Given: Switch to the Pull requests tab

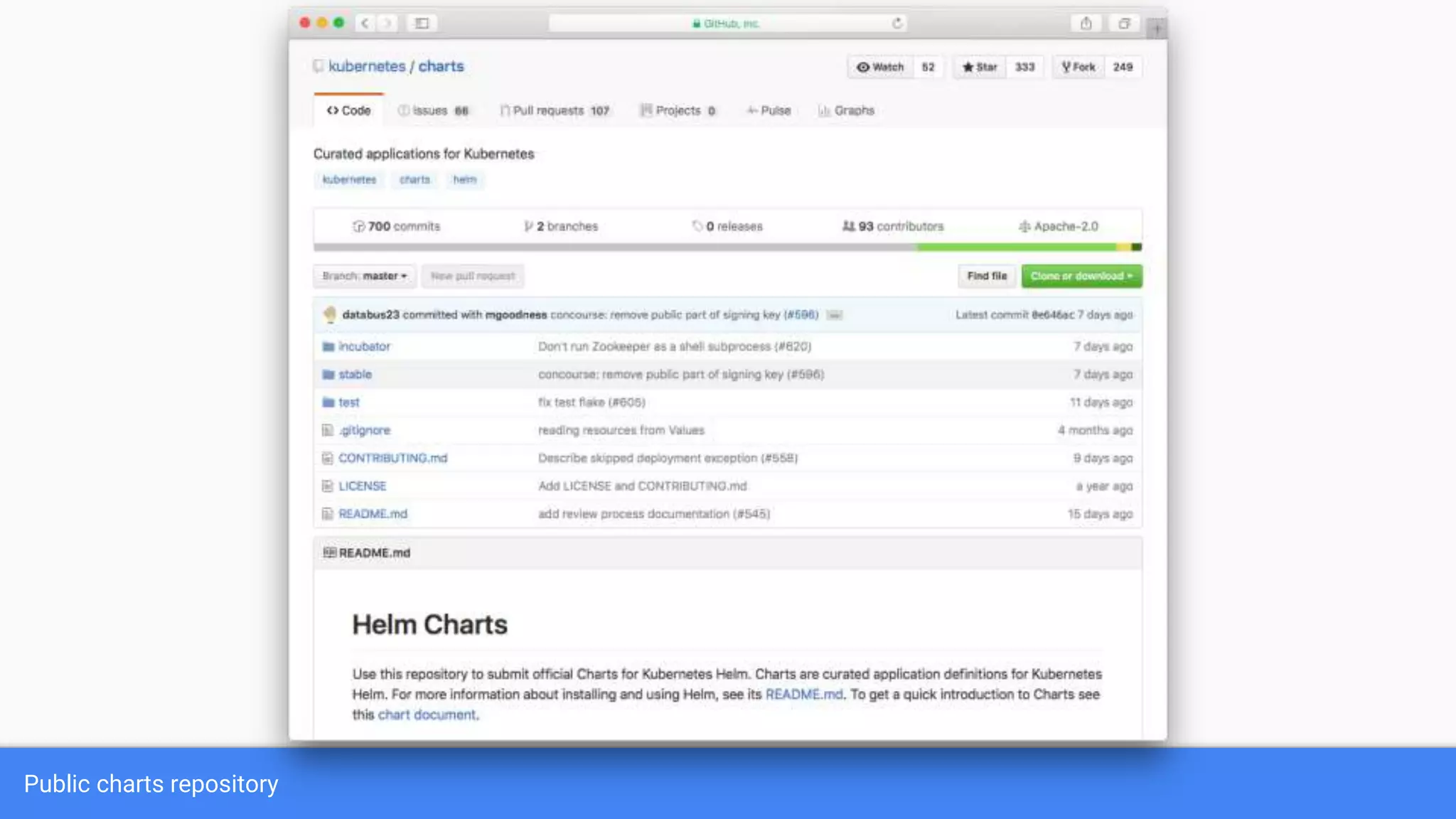Looking at the screenshot, I should 555,111.
